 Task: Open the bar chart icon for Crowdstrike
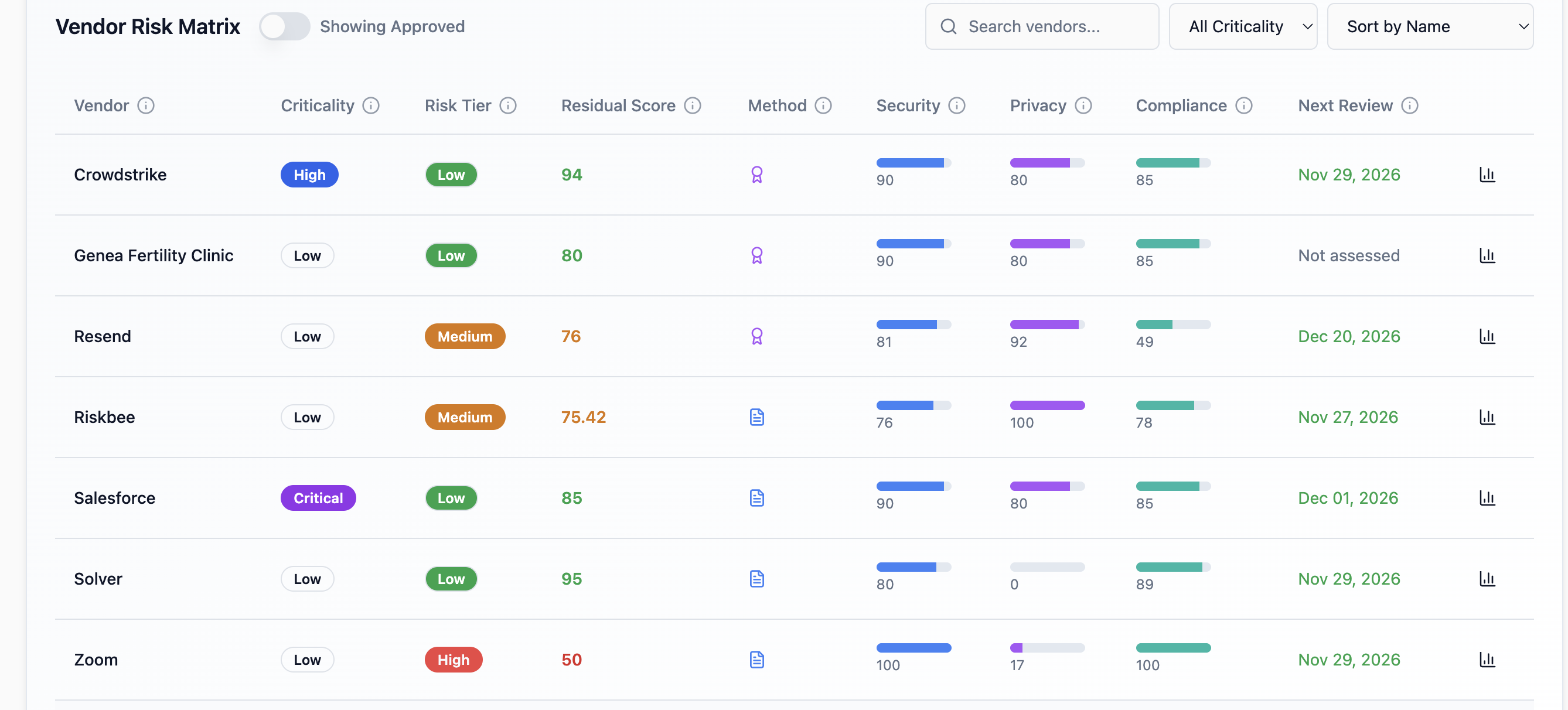tap(1487, 175)
